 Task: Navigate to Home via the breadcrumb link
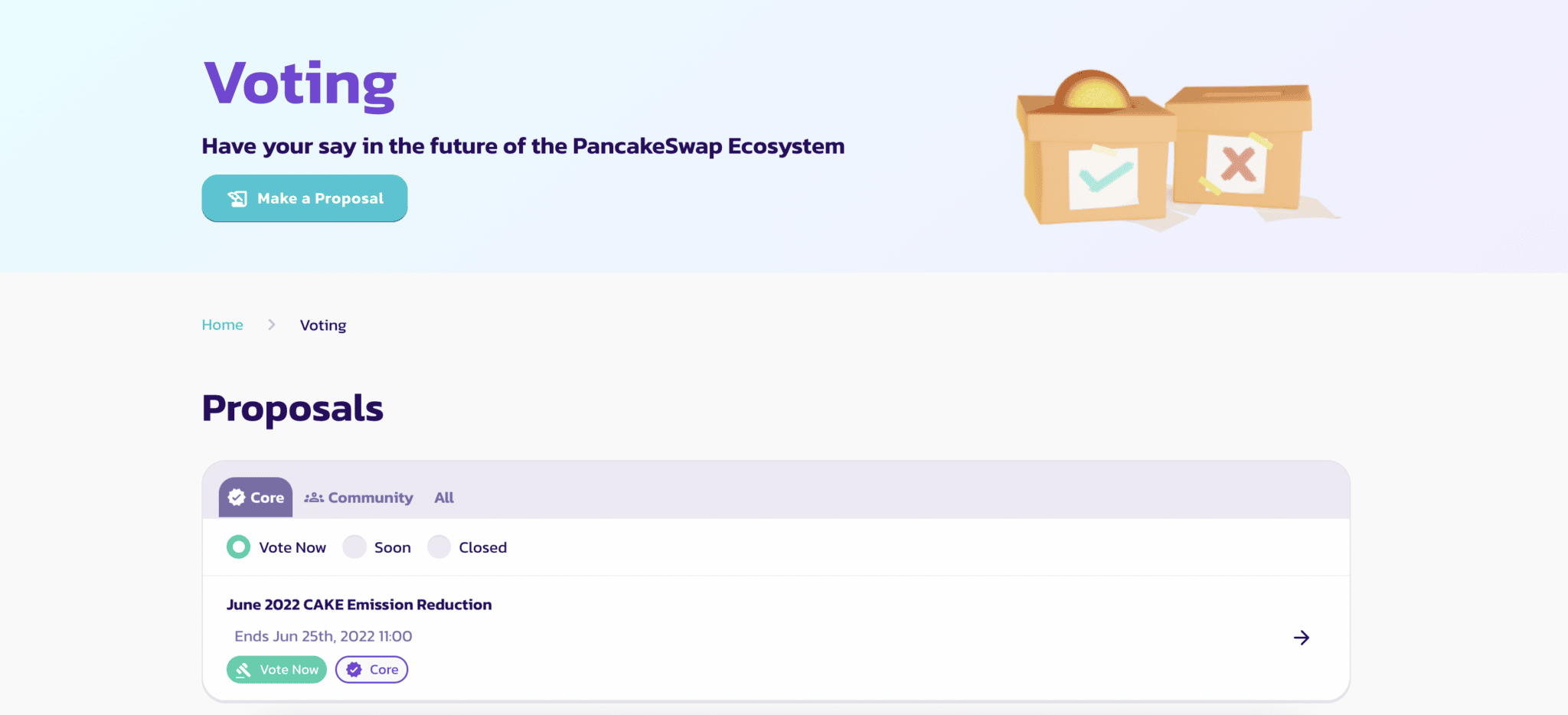point(222,325)
